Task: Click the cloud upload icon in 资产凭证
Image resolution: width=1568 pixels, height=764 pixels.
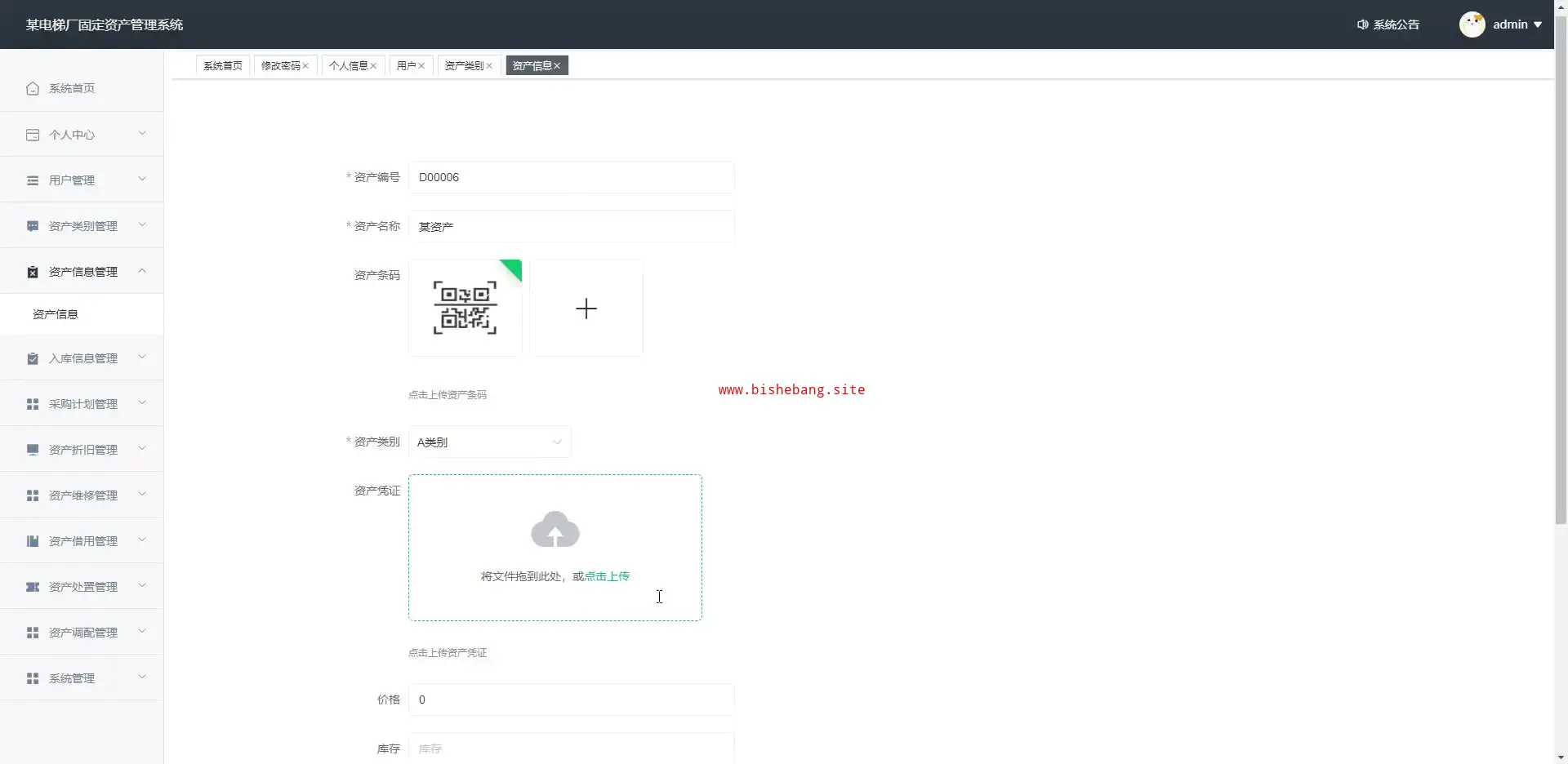Action: pyautogui.click(x=555, y=529)
